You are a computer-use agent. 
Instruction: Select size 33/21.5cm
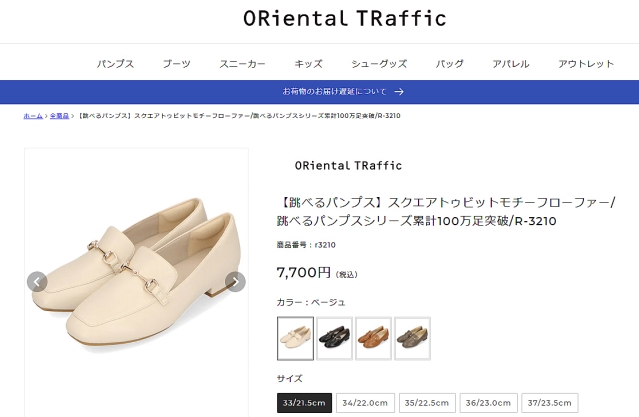point(305,403)
